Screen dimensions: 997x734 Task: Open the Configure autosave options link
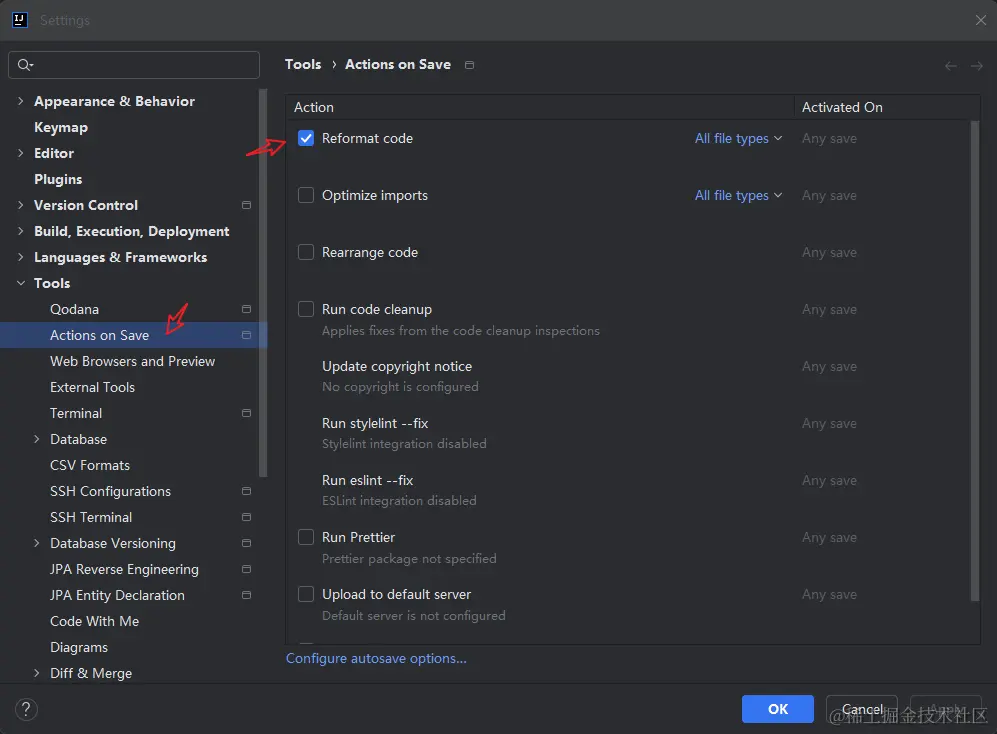pos(376,658)
